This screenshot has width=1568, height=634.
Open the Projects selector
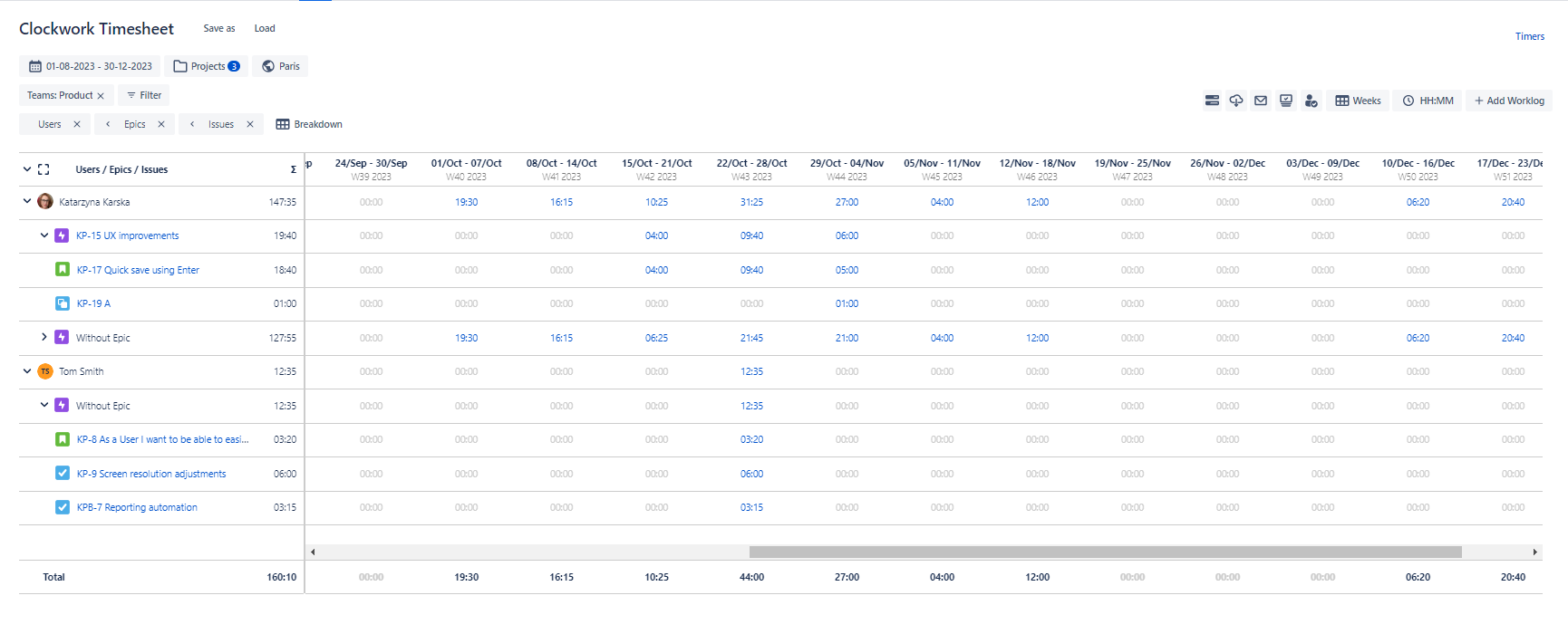coord(207,66)
